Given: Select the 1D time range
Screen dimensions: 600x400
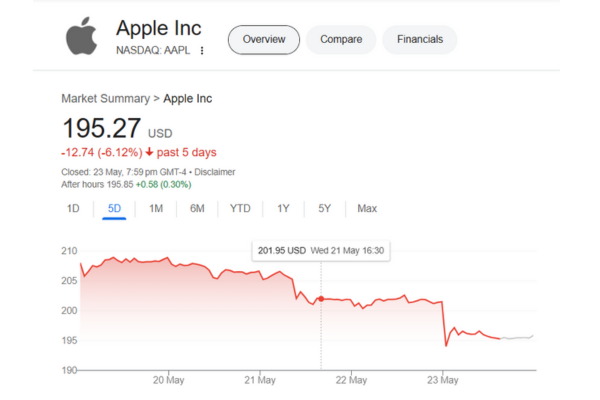Looking at the screenshot, I should (73, 208).
